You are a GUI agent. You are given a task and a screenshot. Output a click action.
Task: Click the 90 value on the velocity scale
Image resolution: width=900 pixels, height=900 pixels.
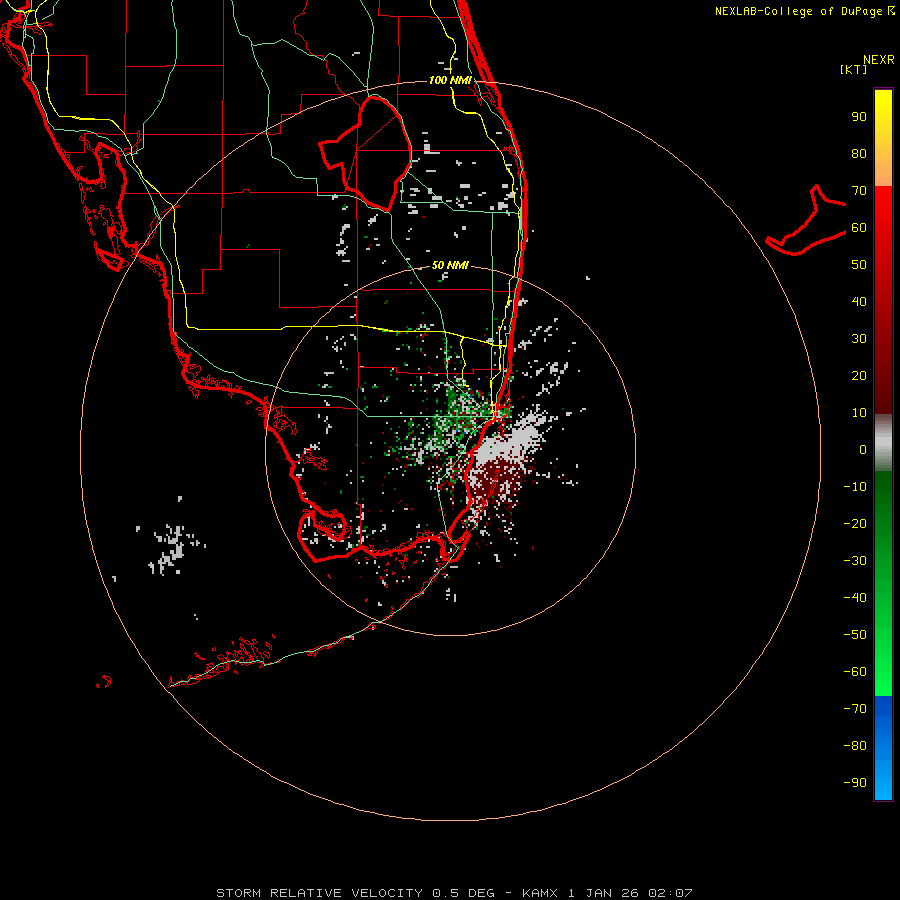[x=859, y=117]
